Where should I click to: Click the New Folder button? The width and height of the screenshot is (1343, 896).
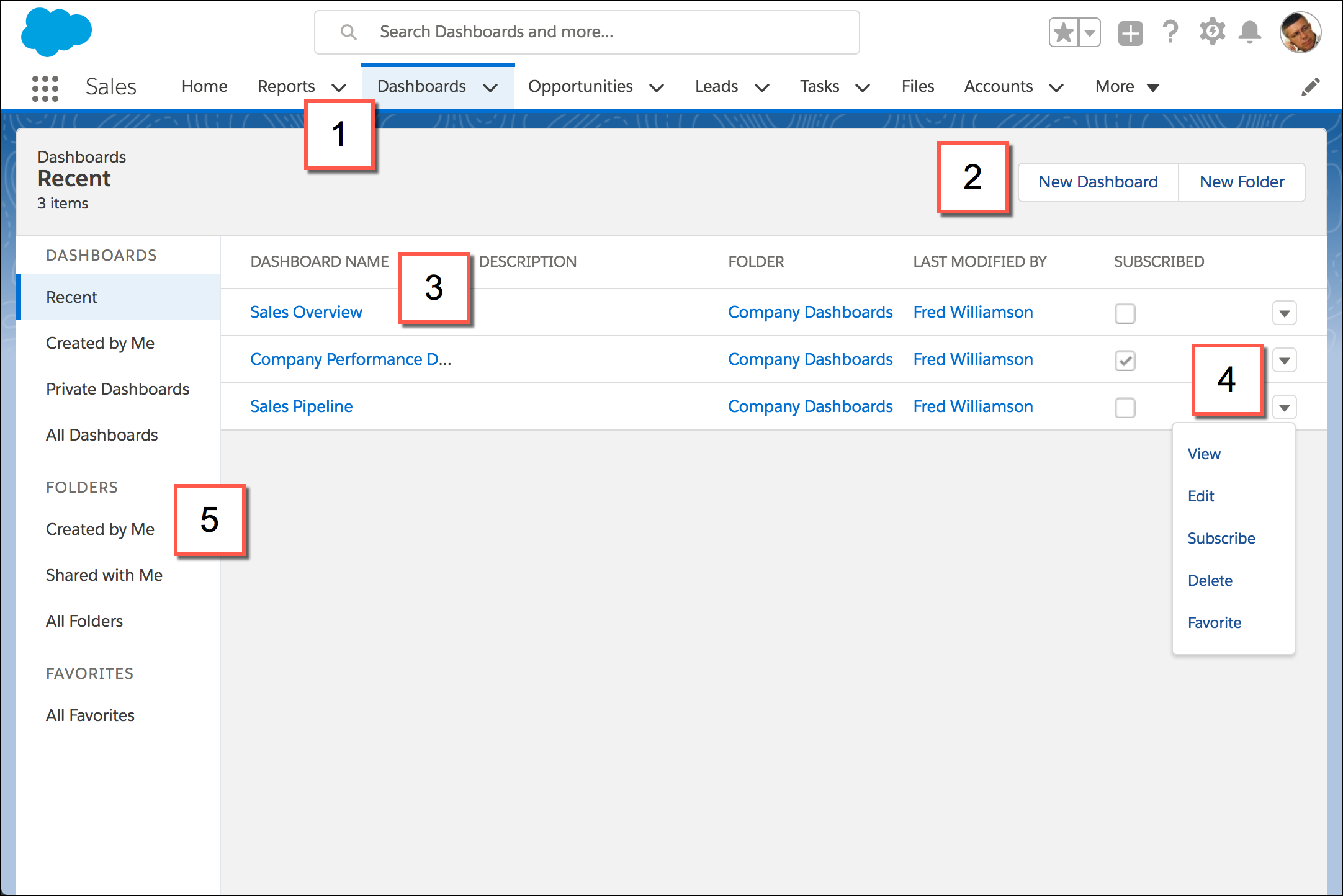(x=1242, y=182)
